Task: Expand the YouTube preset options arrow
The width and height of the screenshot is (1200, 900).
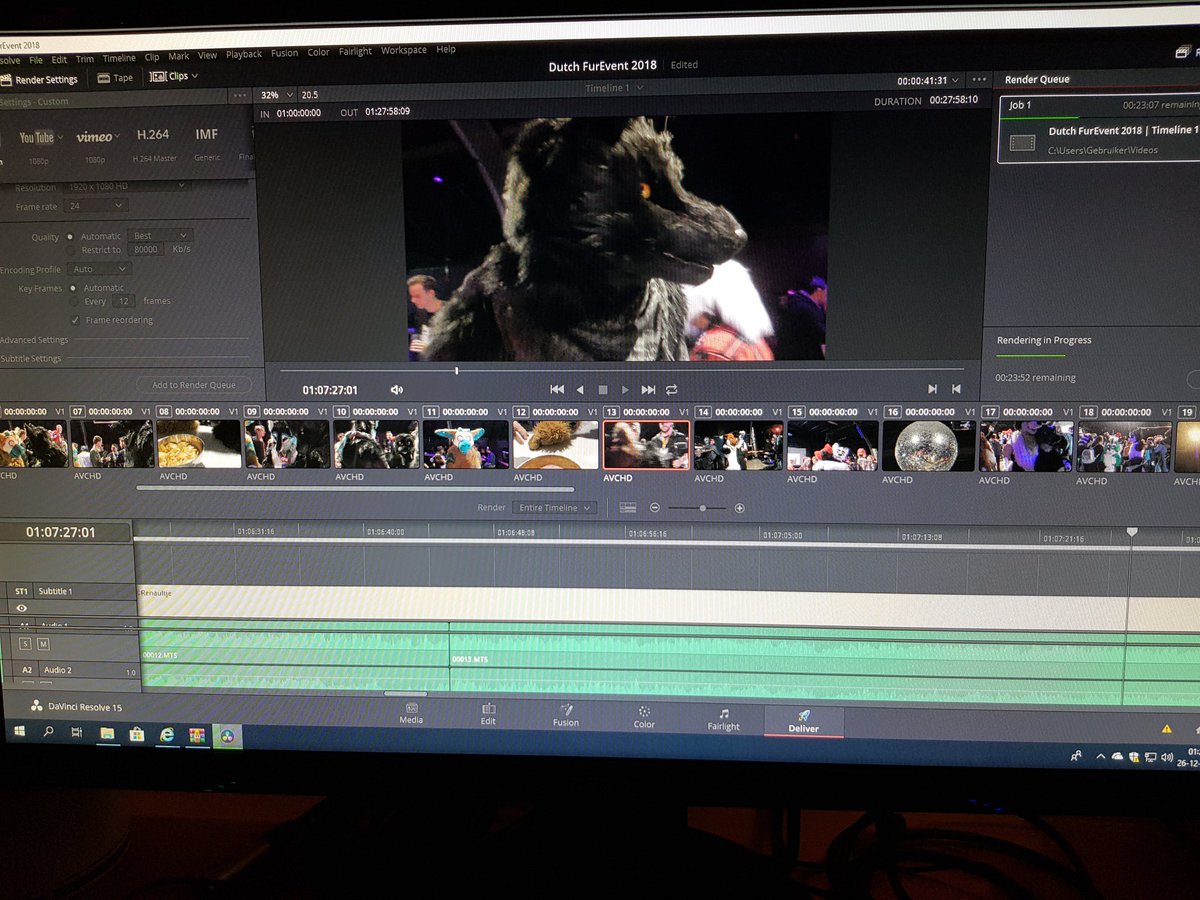Action: click(60, 137)
